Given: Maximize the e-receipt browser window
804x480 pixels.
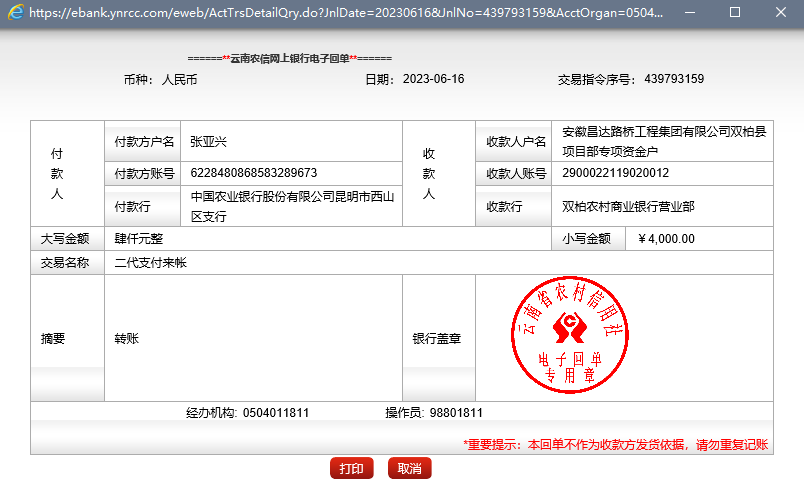Looking at the screenshot, I should [x=735, y=13].
